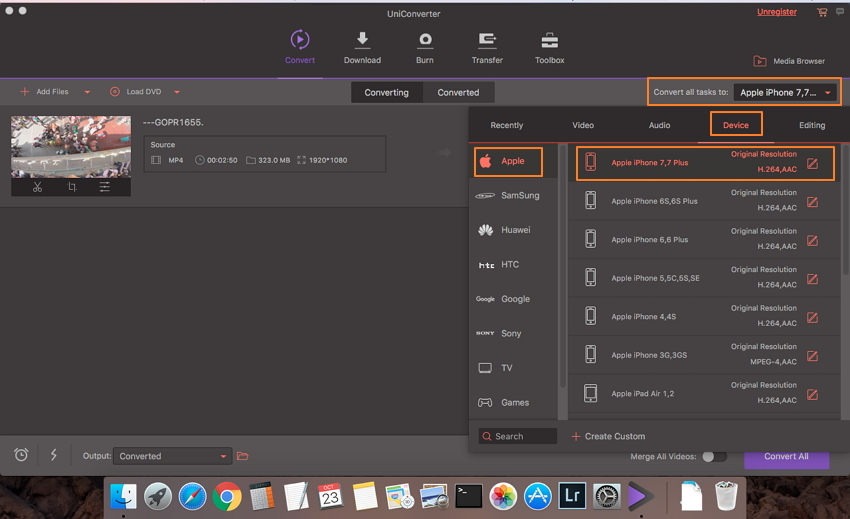Viewport: 850px width, 519px height.
Task: Open the schedule alarm clock icon
Action: (21, 454)
